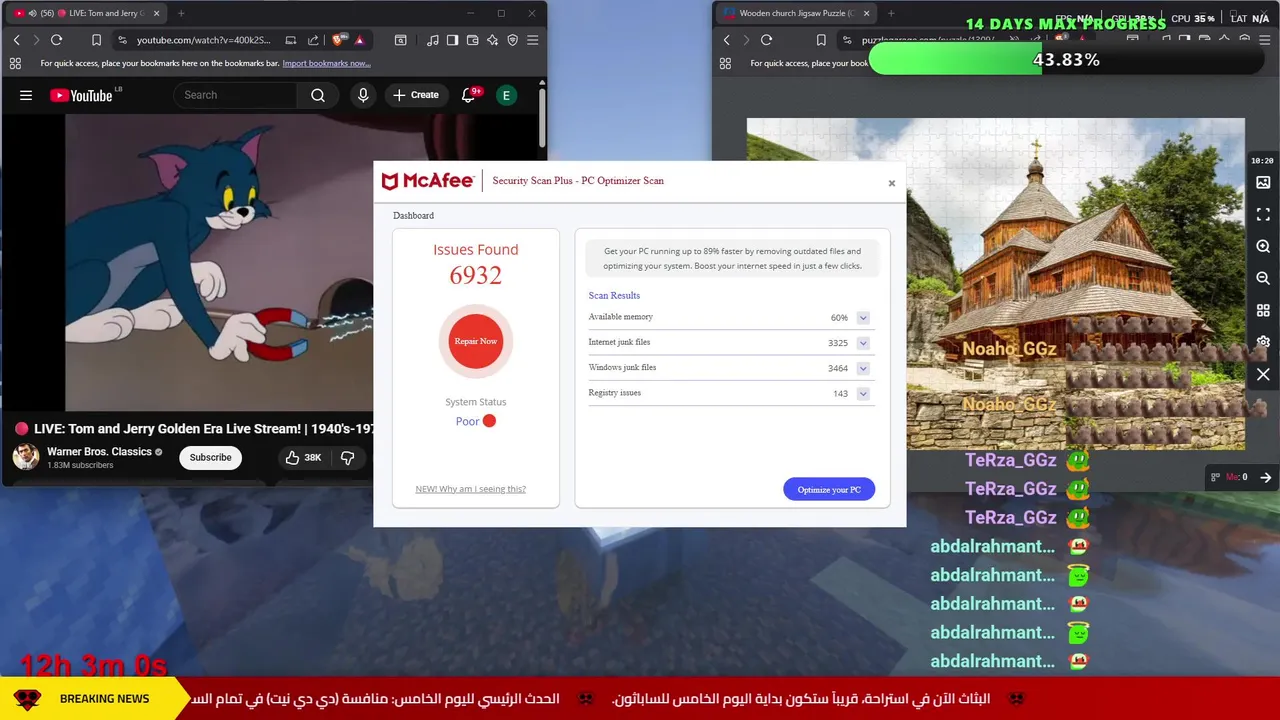Expand the Windows junk files result
The image size is (1280, 720).
point(863,368)
